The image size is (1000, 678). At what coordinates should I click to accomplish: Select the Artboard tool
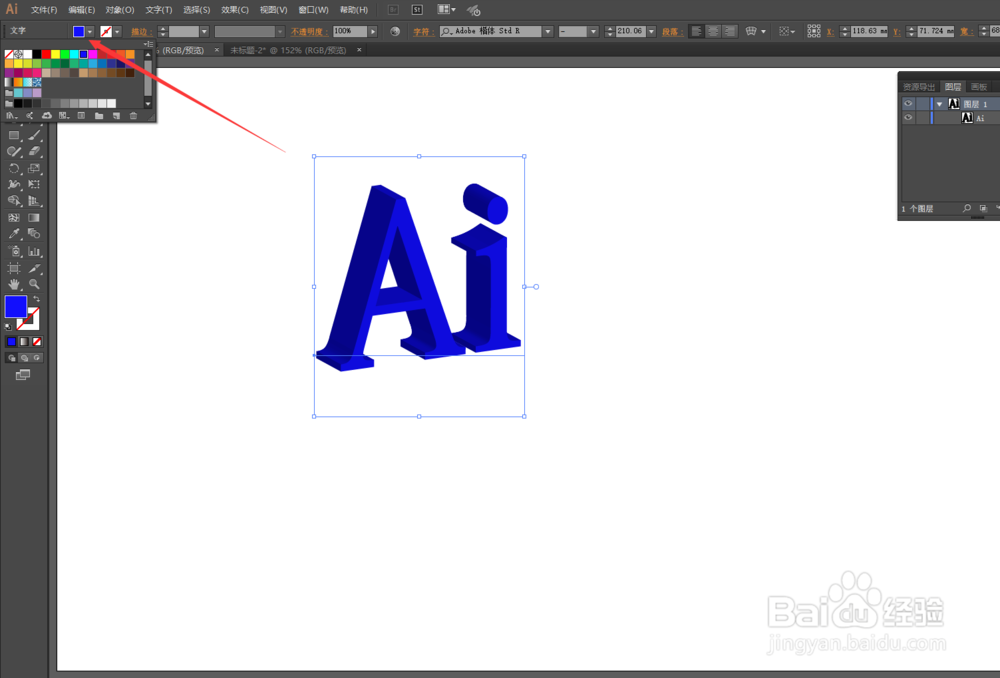tap(14, 268)
